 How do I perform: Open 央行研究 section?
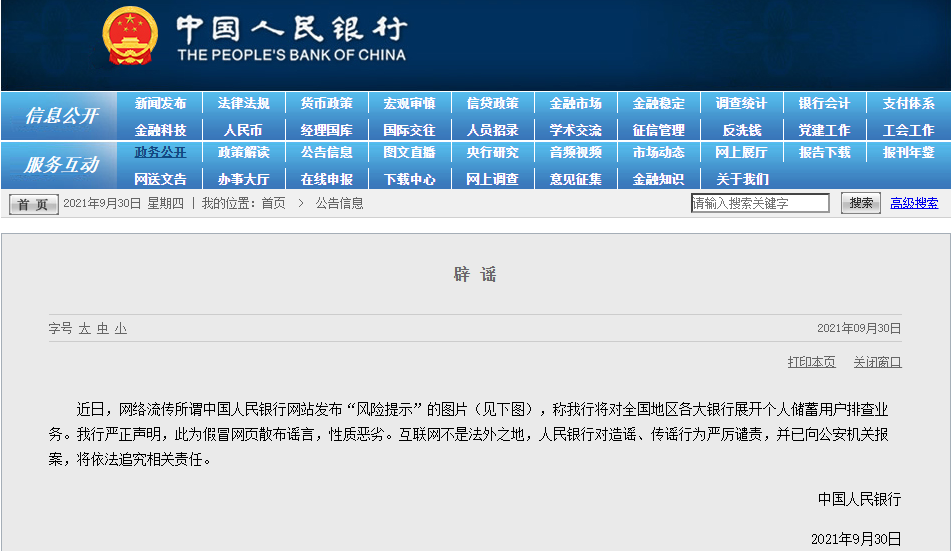(x=492, y=152)
